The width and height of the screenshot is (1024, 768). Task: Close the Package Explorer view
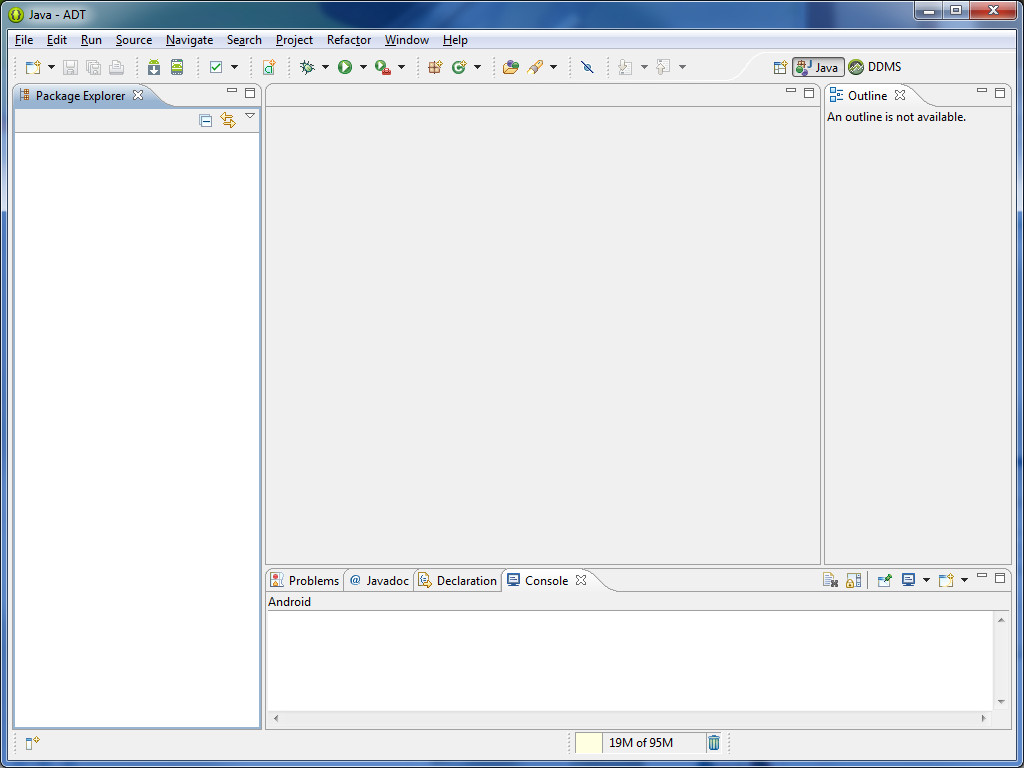138,95
